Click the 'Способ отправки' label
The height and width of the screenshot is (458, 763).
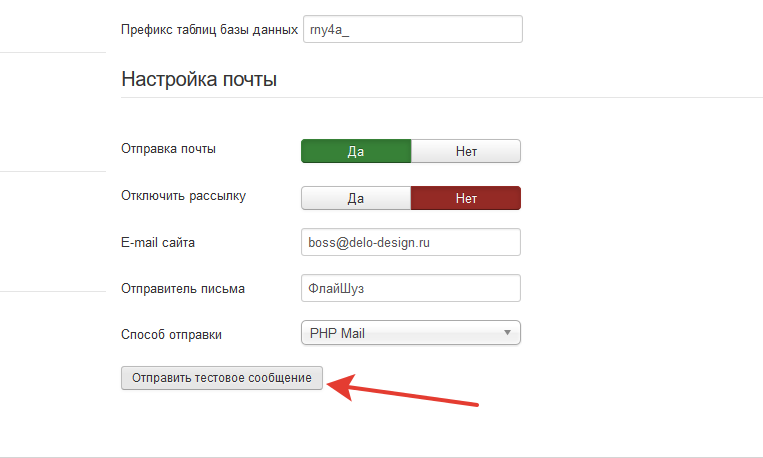pyautogui.click(x=171, y=335)
